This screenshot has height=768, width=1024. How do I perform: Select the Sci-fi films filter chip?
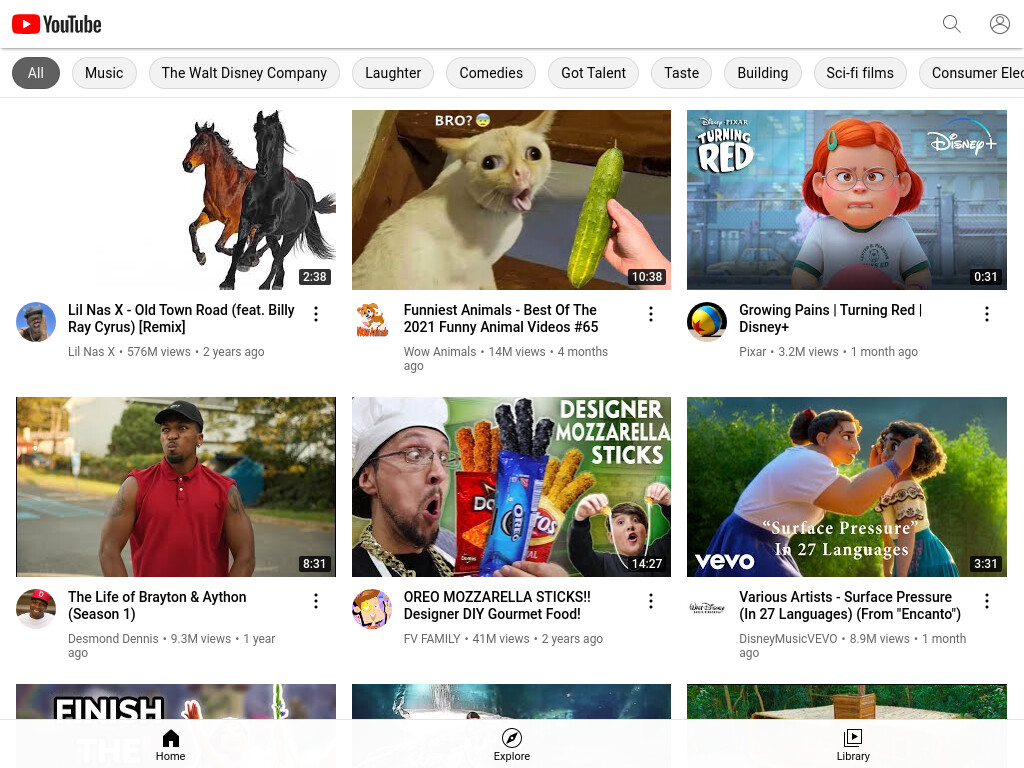pos(859,73)
